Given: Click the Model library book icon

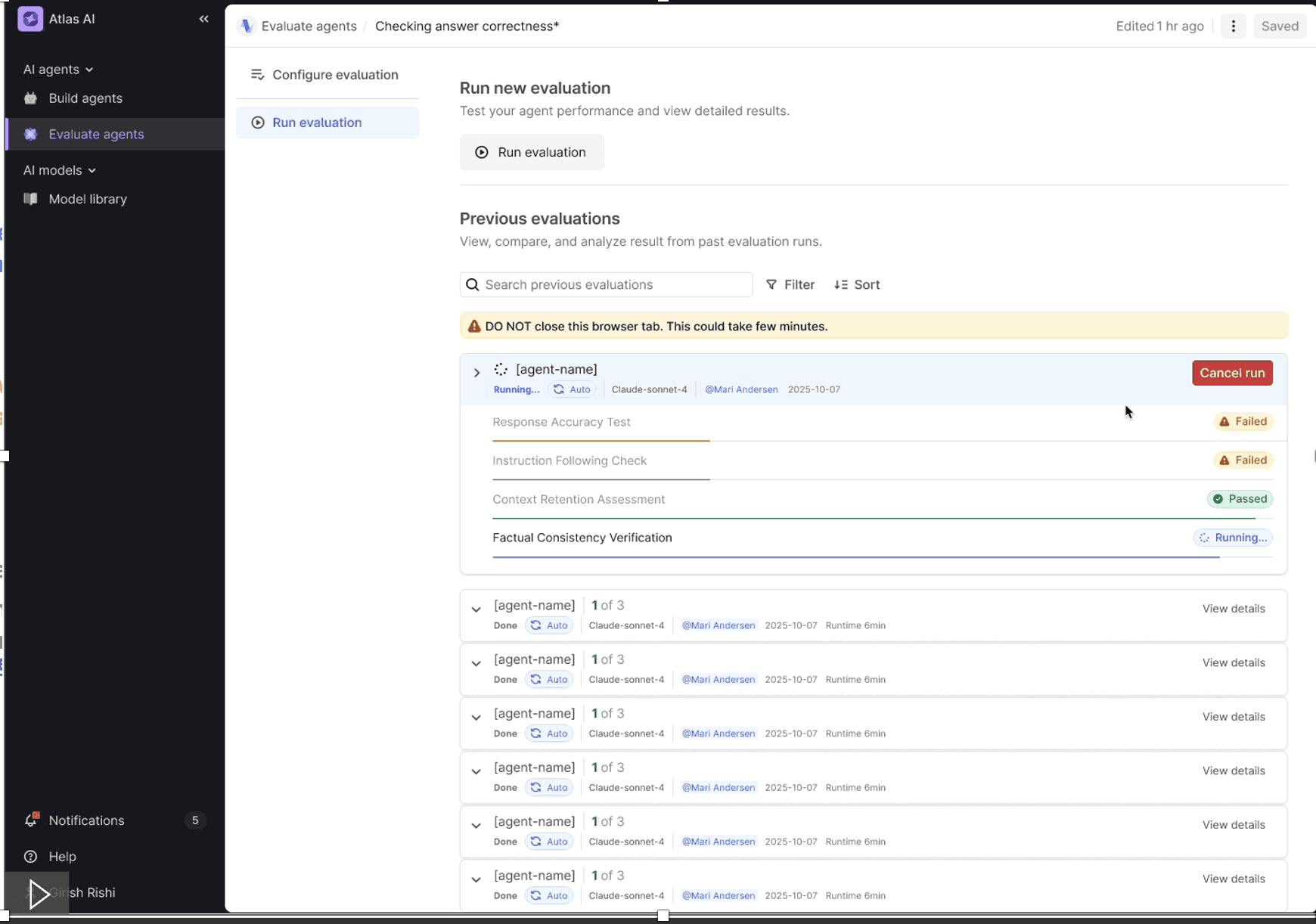Looking at the screenshot, I should 31,199.
